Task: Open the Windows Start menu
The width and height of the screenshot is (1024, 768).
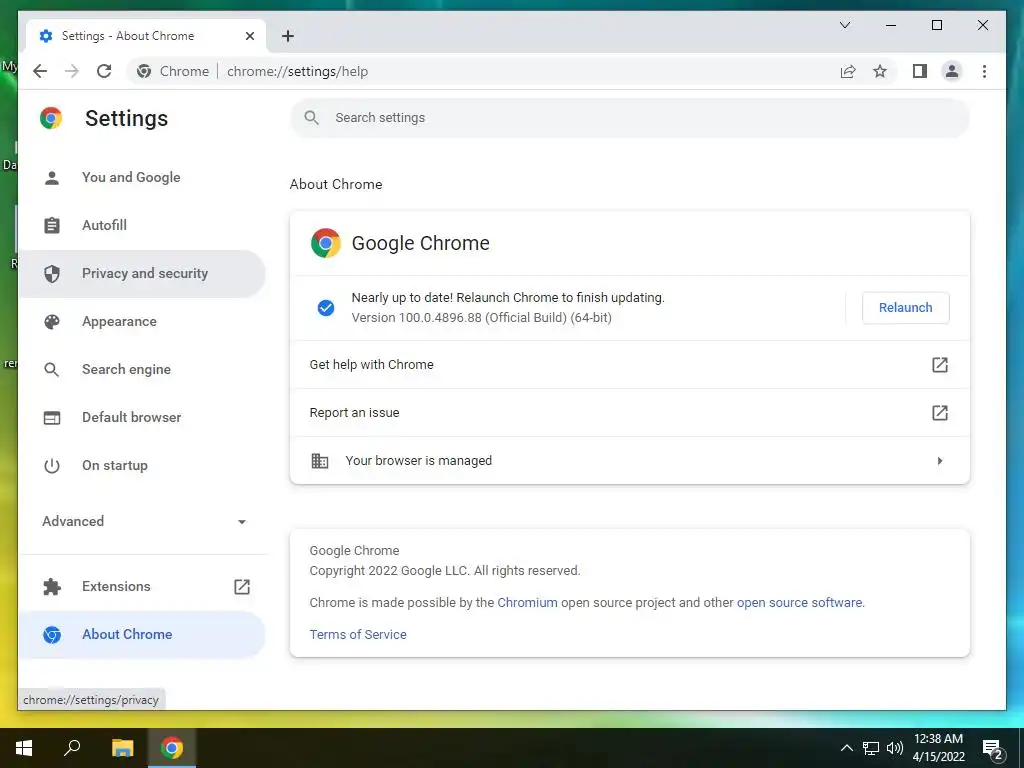Action: pos(24,748)
